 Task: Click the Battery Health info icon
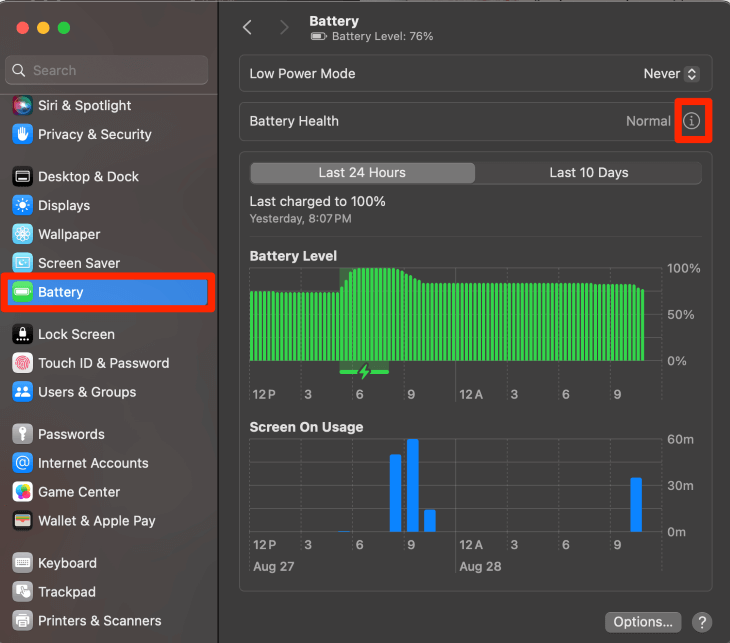coord(692,121)
